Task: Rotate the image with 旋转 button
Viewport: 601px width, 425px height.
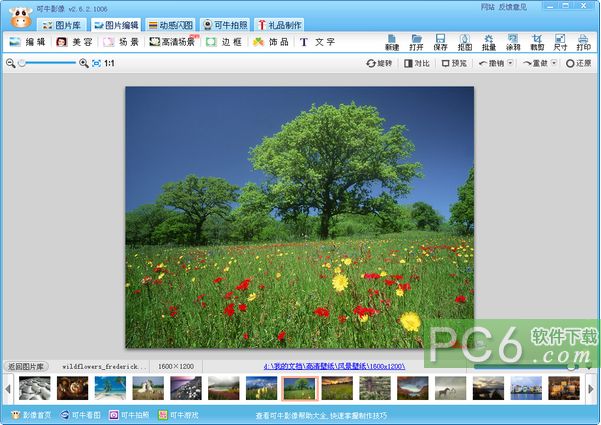Action: [379, 63]
